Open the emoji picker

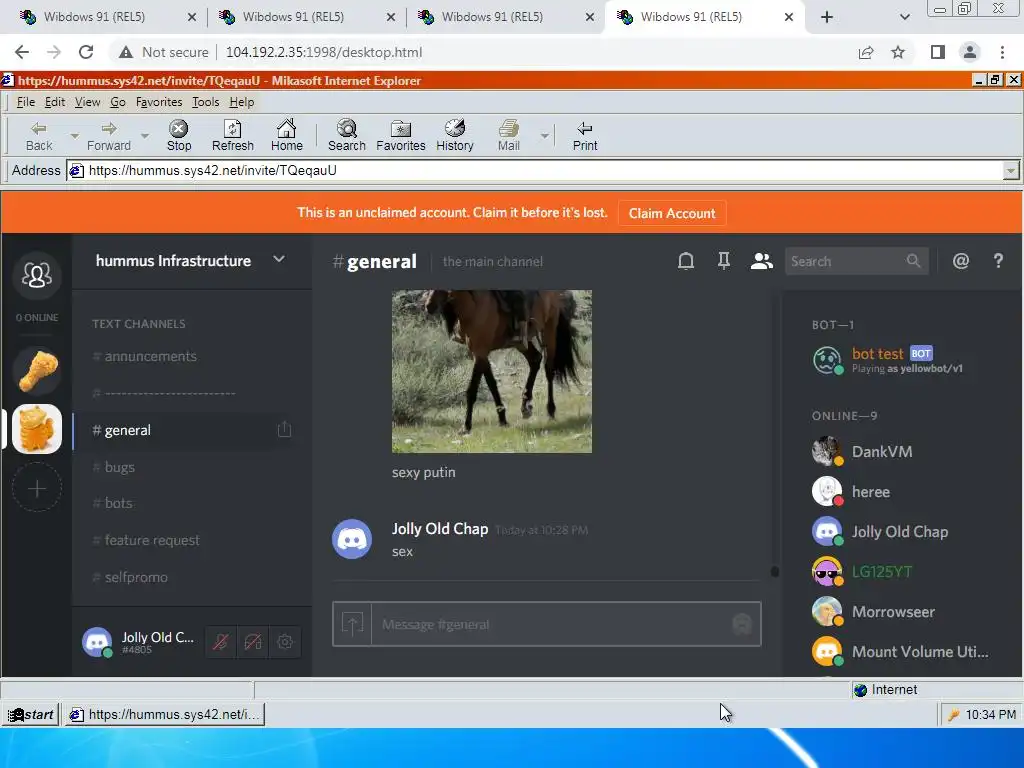coord(742,624)
